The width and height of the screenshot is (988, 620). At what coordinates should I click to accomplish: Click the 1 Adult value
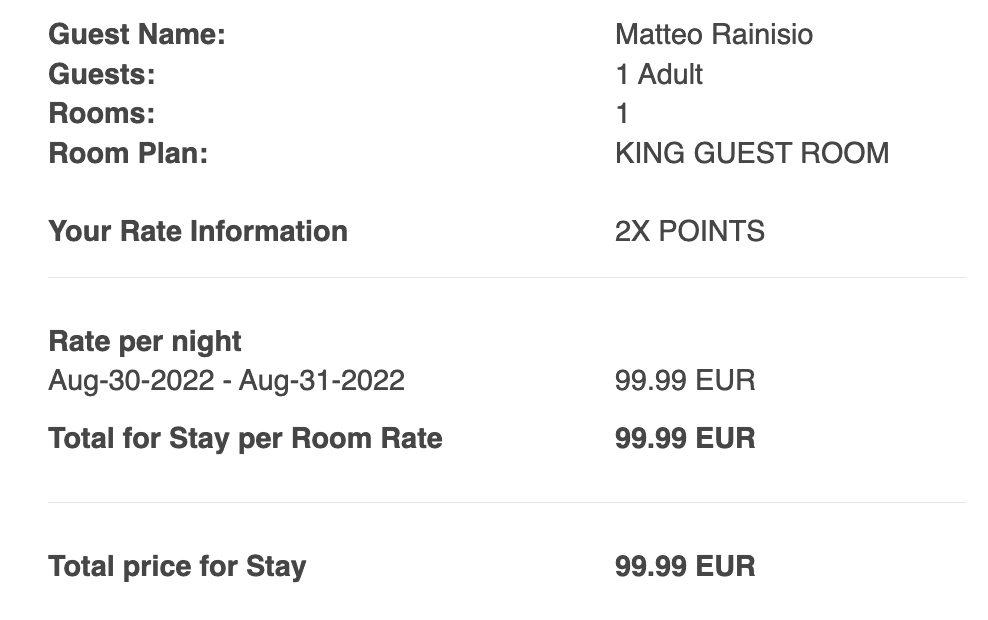[658, 74]
